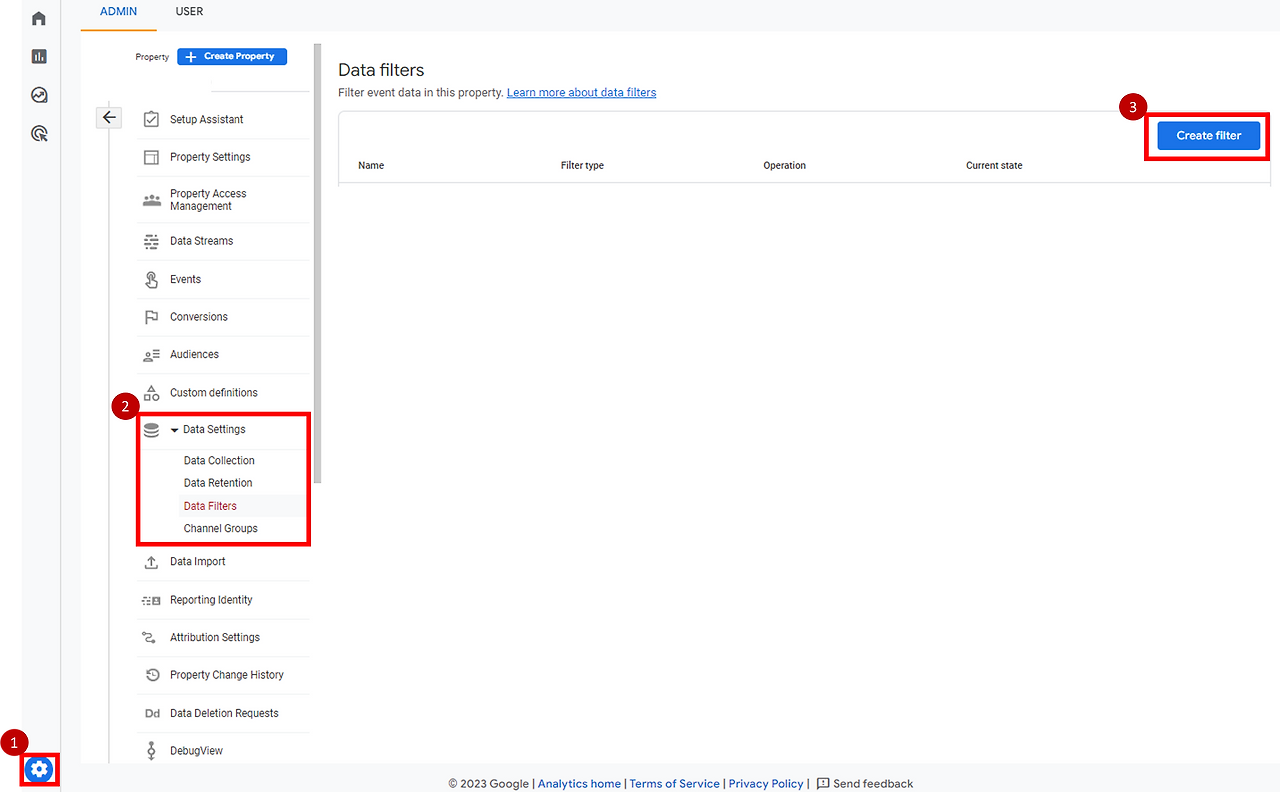Click the Property Settings layout icon

pos(151,157)
